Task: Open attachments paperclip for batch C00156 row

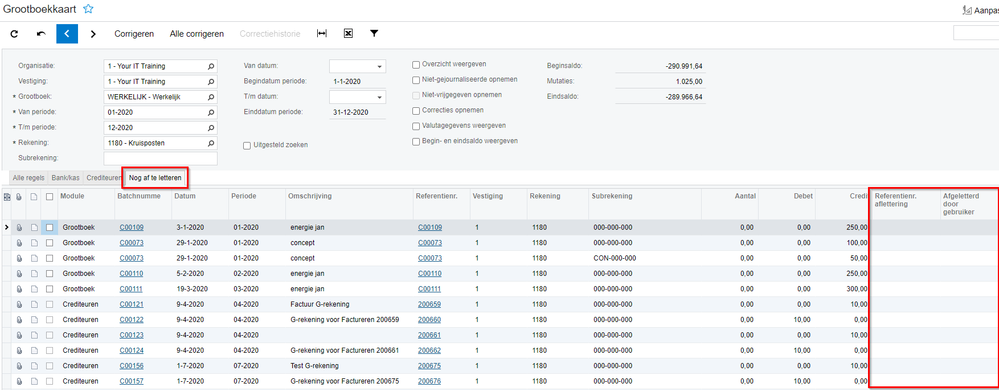Action: click(19, 366)
